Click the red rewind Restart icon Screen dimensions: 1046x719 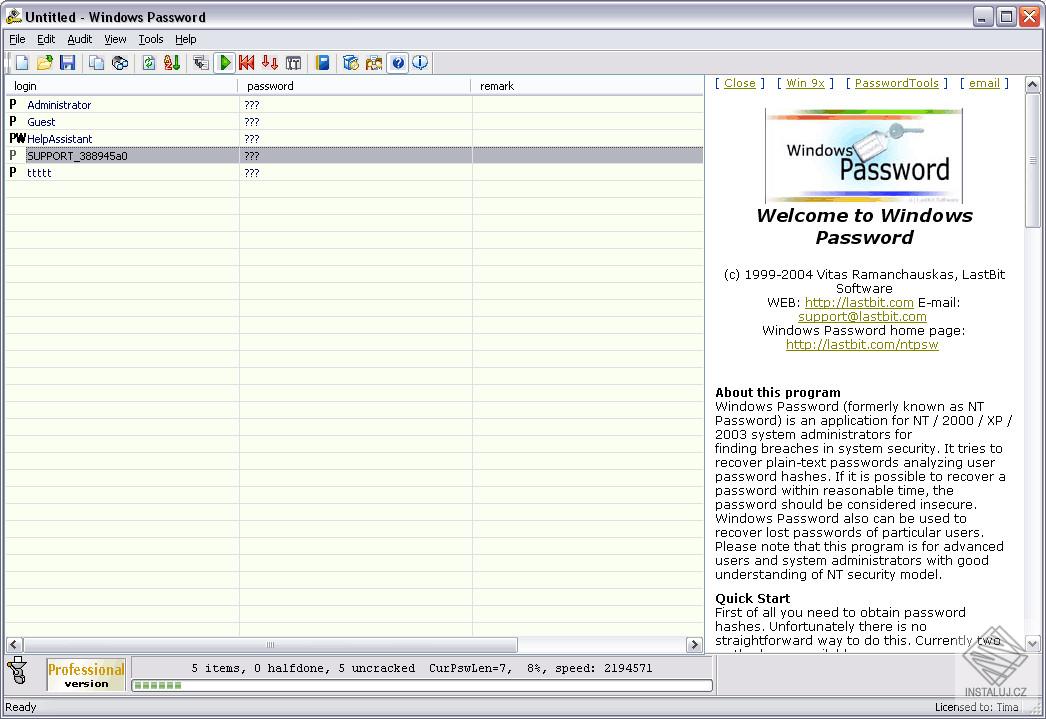(247, 63)
